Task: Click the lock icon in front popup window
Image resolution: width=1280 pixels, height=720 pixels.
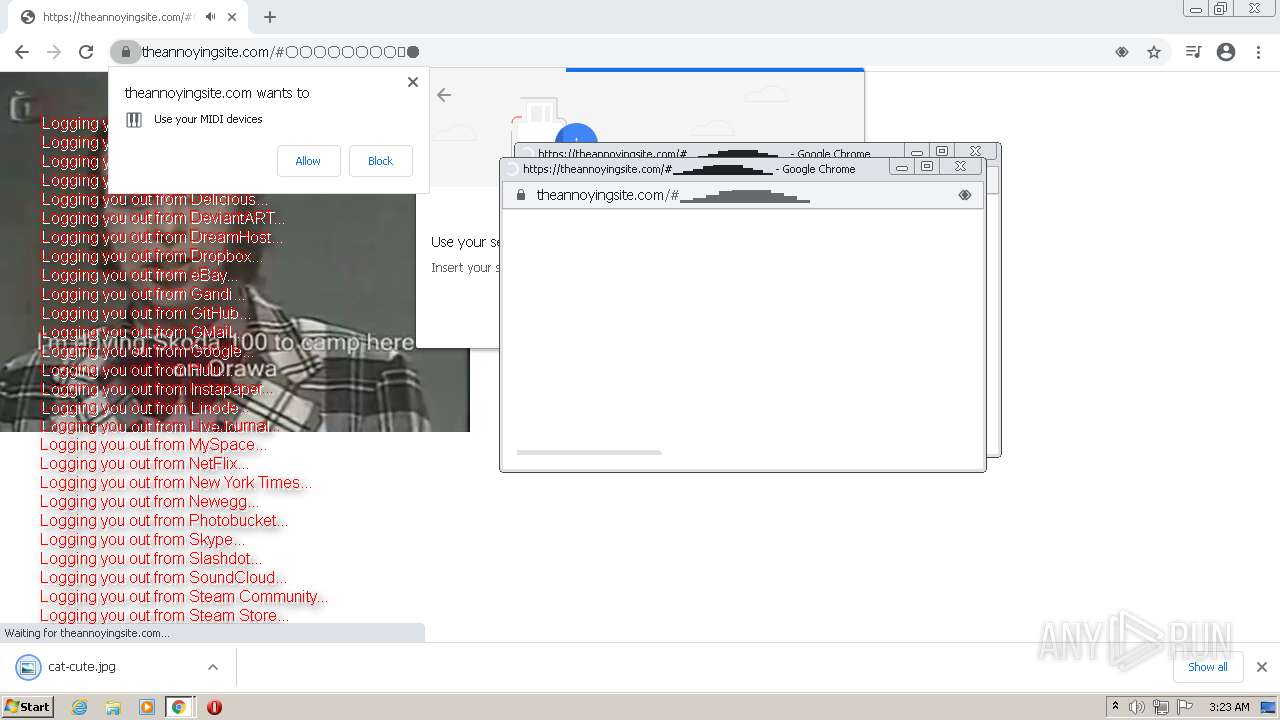Action: pos(521,195)
